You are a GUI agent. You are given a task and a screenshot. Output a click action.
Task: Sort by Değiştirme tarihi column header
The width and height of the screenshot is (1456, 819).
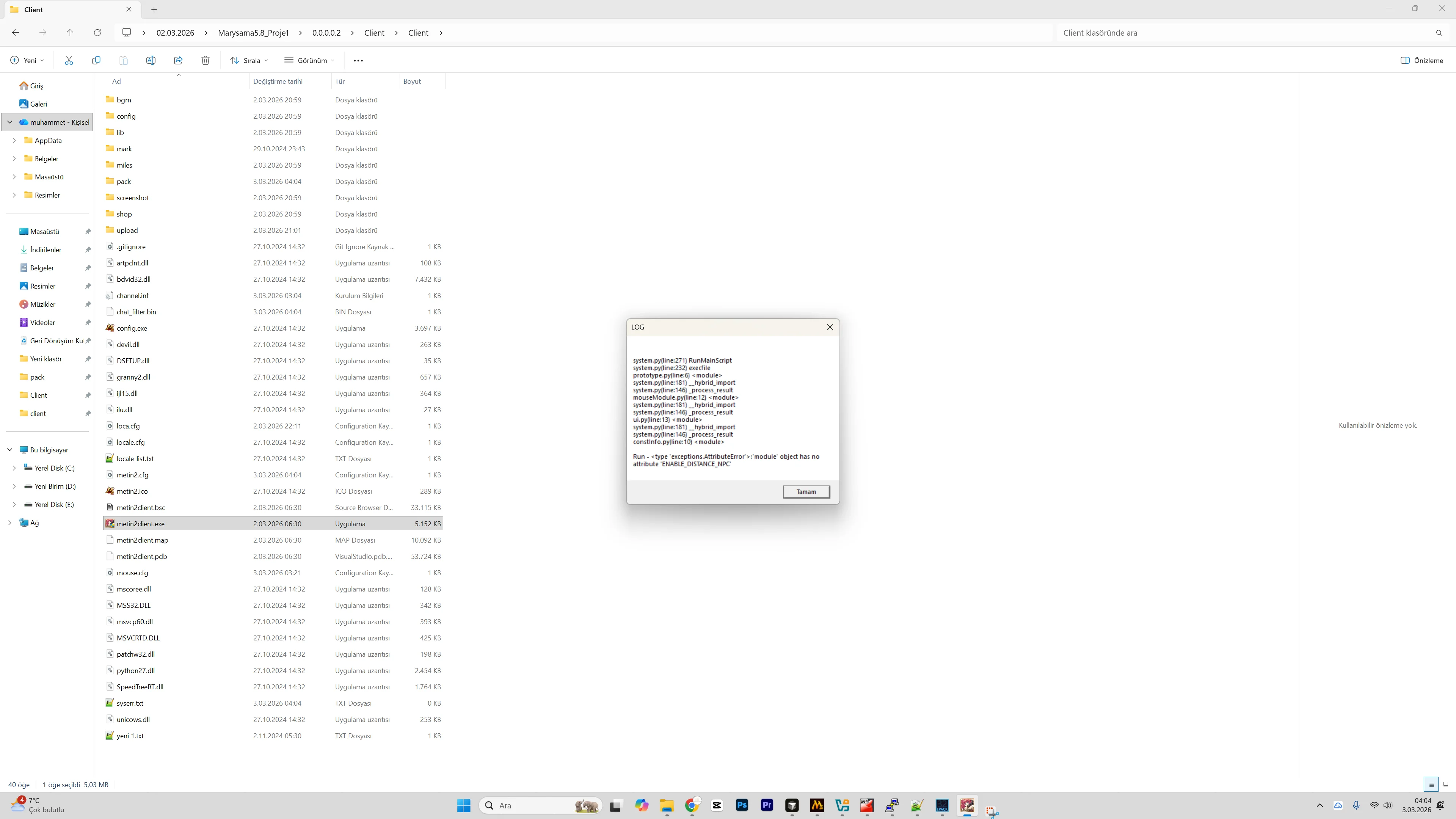pos(278,82)
